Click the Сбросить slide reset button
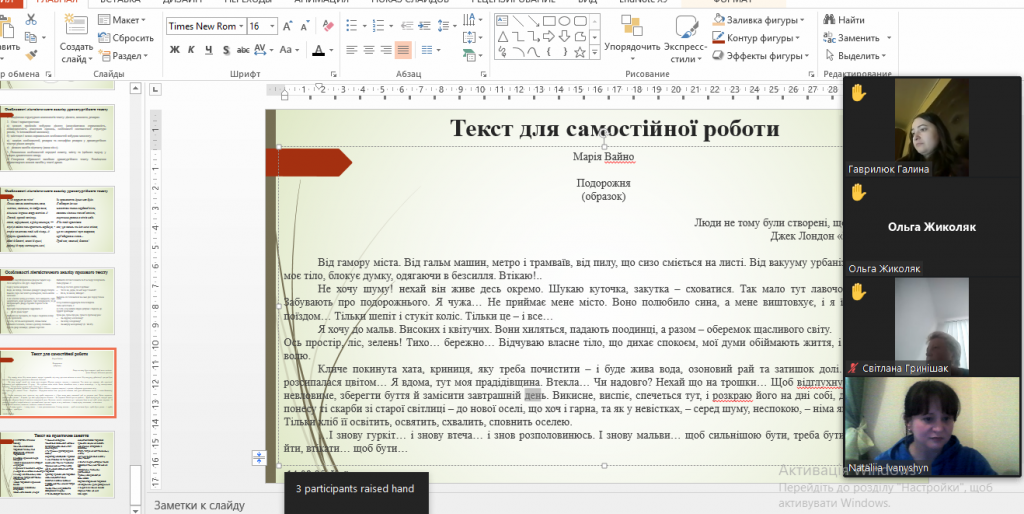 (126, 38)
